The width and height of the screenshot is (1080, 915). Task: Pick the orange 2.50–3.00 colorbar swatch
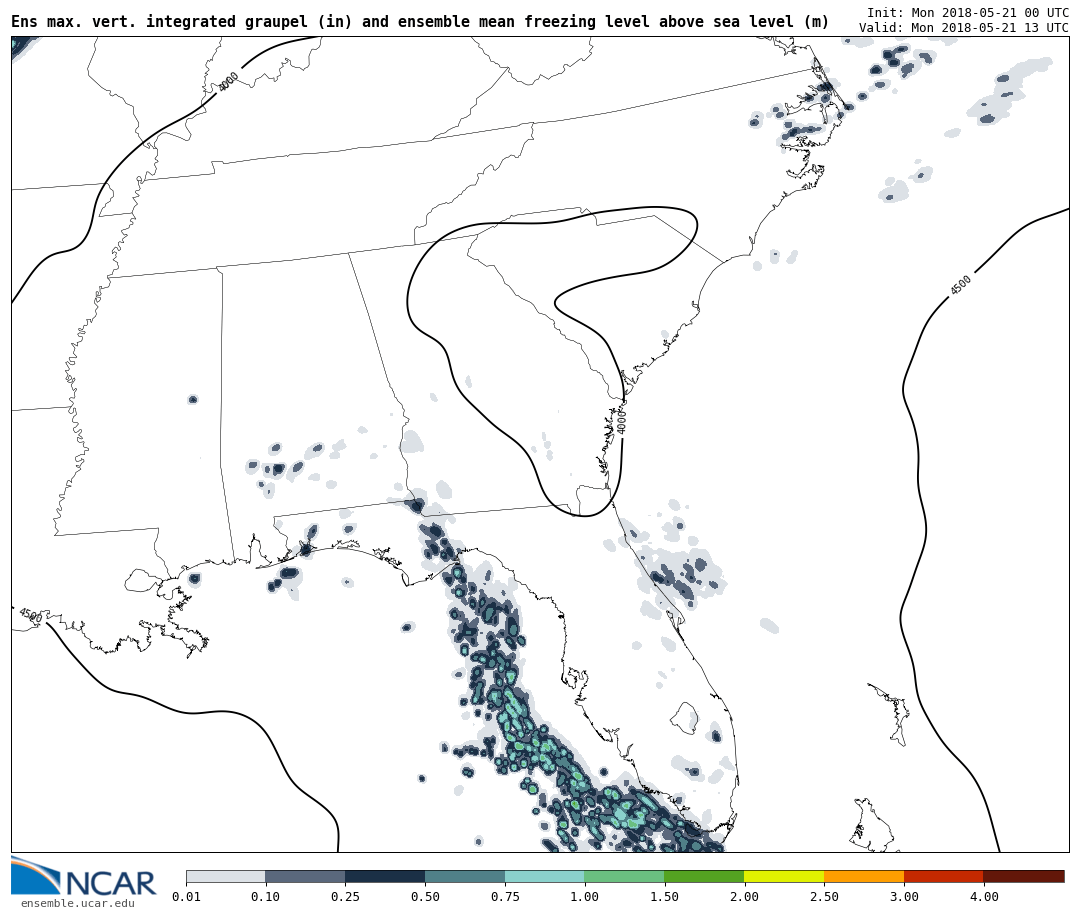864,876
